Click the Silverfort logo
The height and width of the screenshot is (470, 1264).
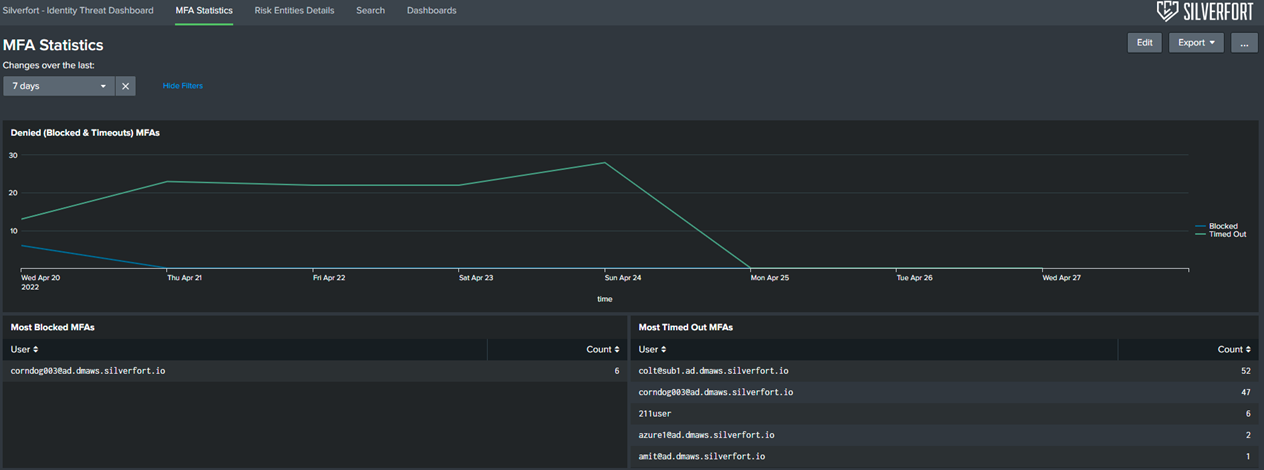pos(1207,11)
